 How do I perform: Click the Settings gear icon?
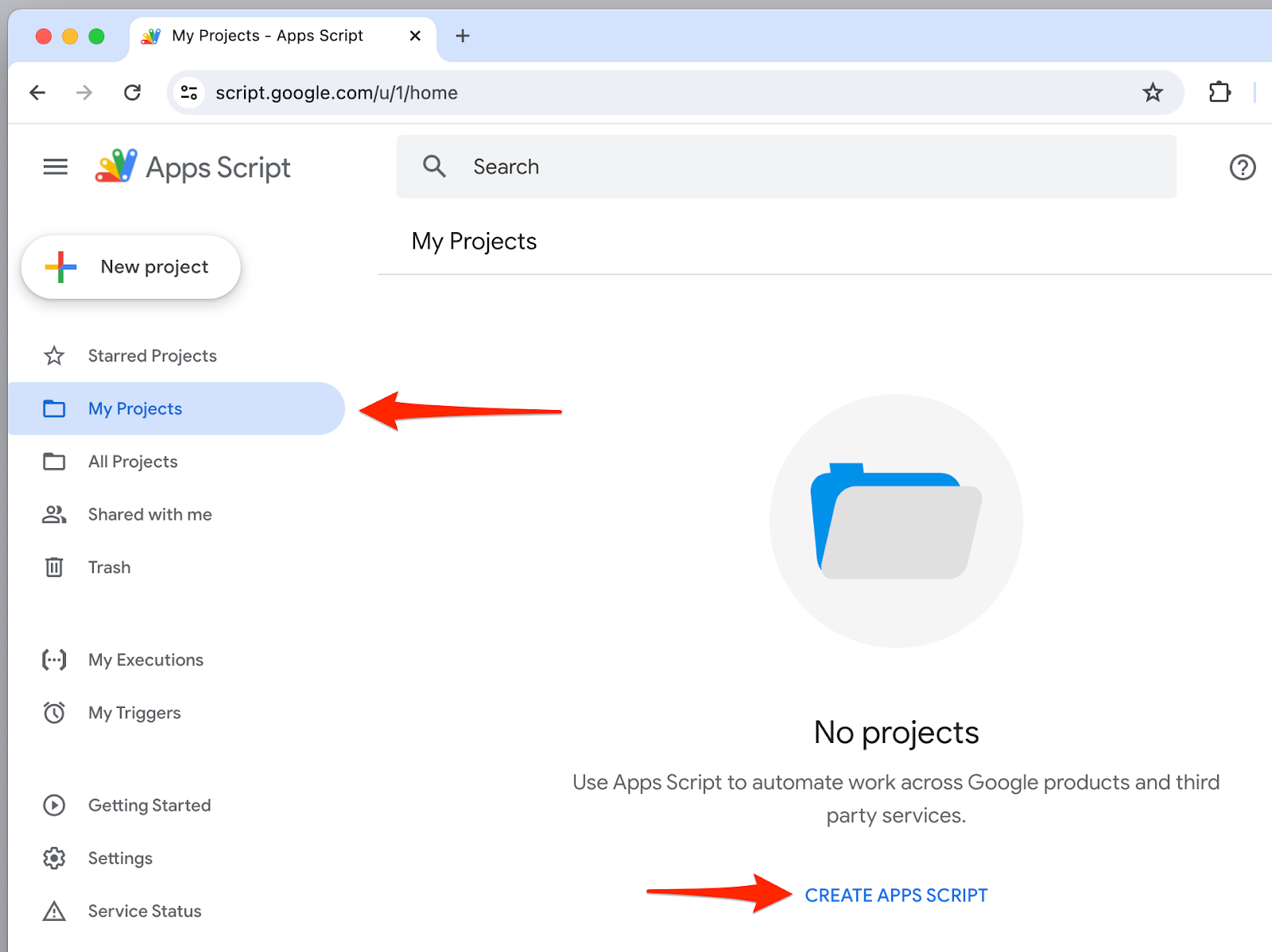(54, 858)
